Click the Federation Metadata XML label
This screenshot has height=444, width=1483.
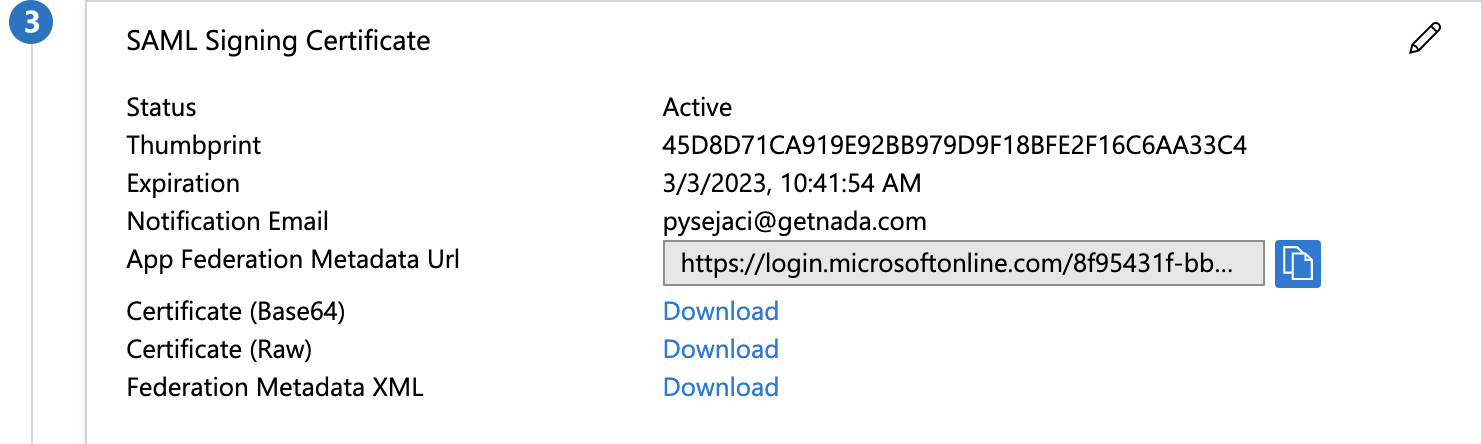(275, 387)
